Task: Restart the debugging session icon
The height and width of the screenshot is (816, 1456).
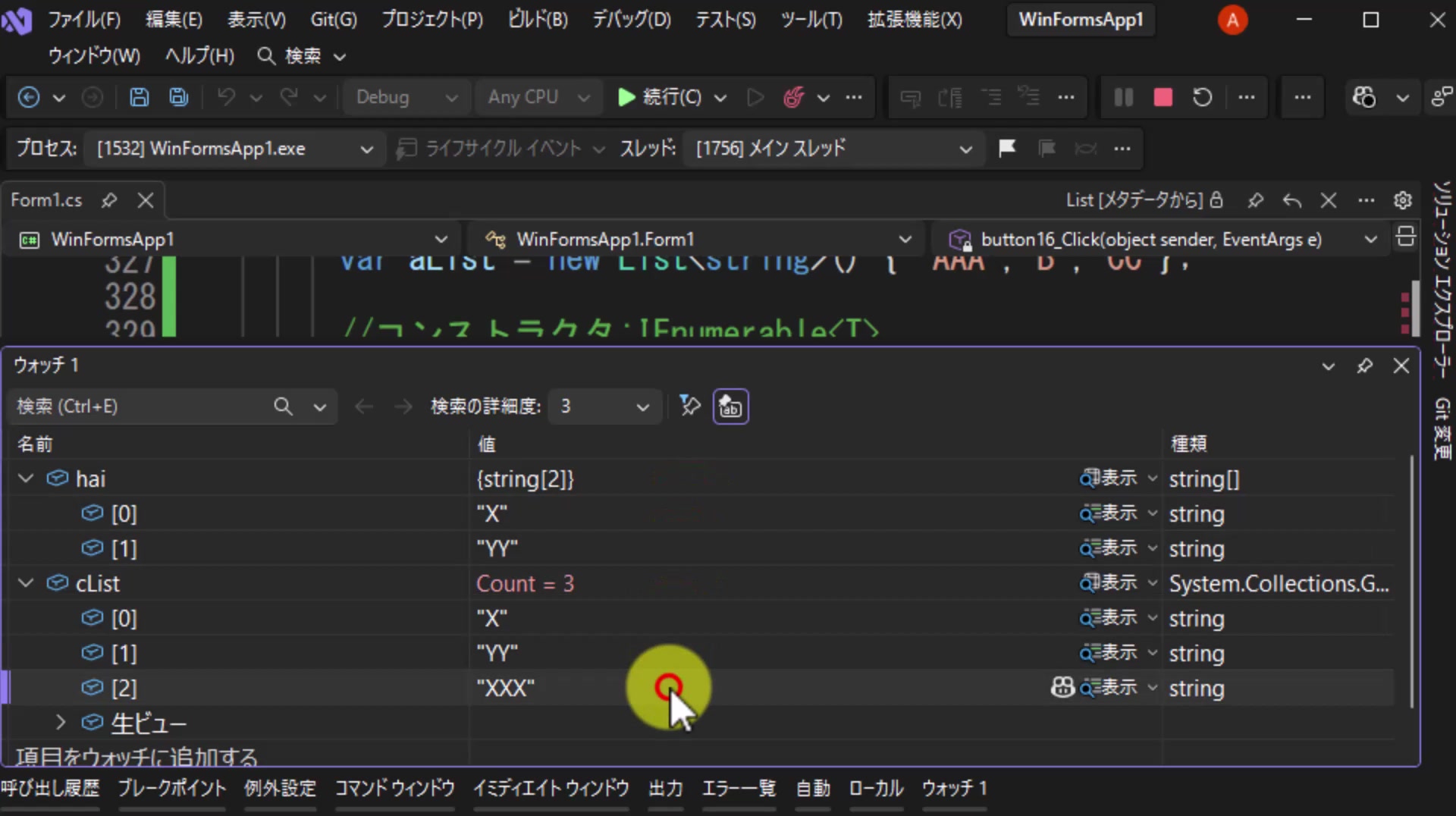Action: [1203, 97]
